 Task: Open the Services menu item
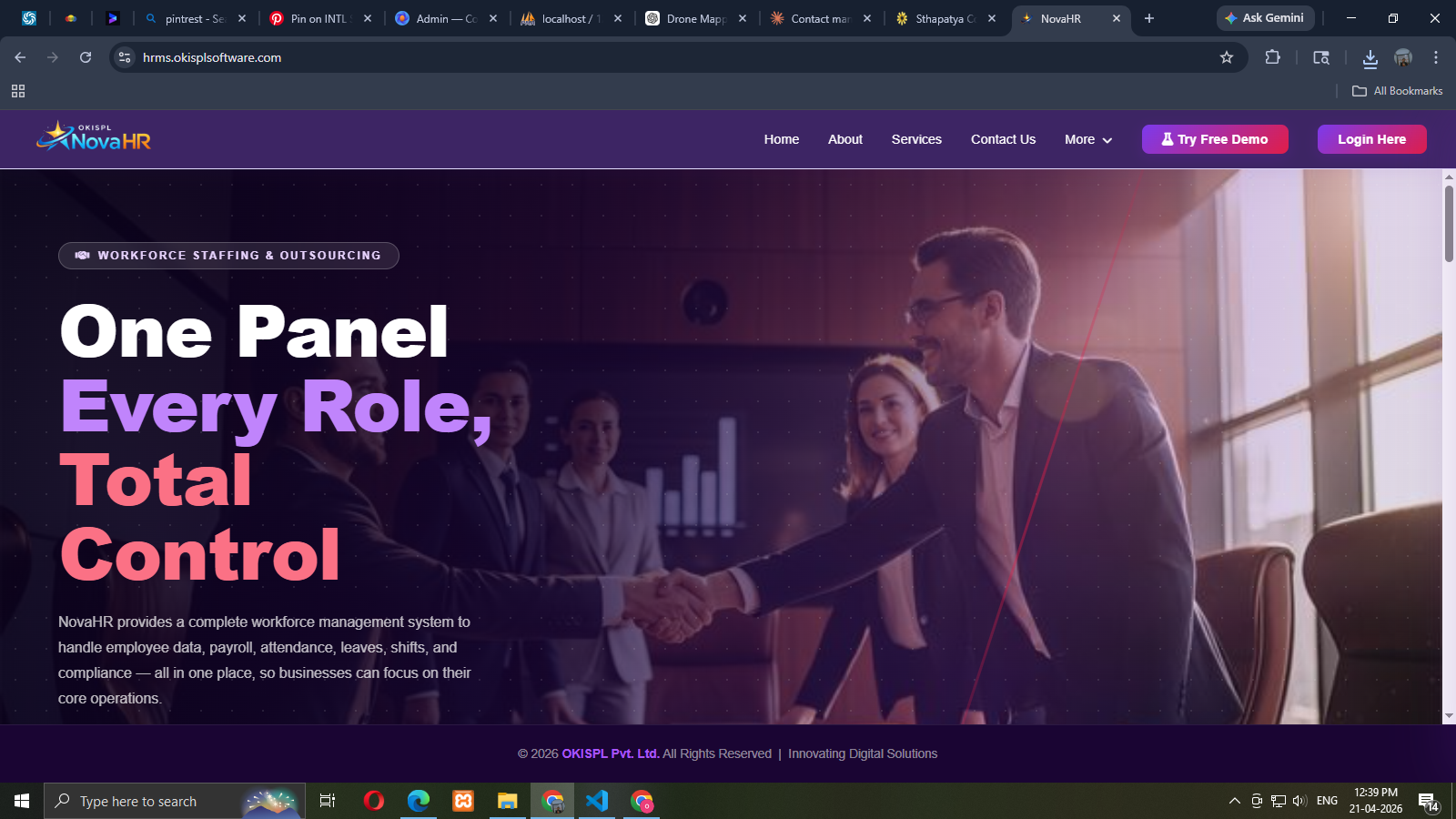(916, 139)
